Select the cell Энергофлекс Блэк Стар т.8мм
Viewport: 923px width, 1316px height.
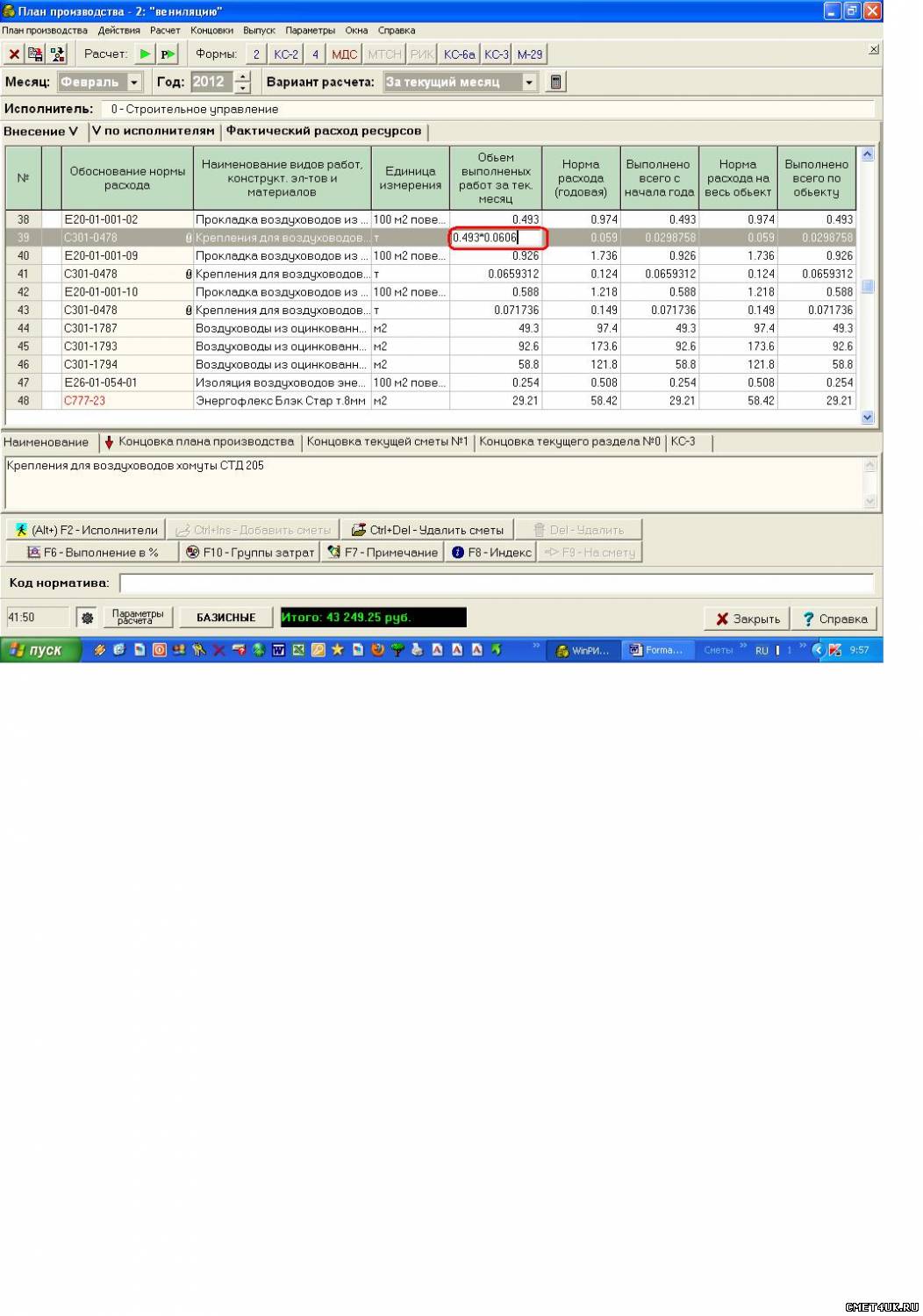point(283,401)
